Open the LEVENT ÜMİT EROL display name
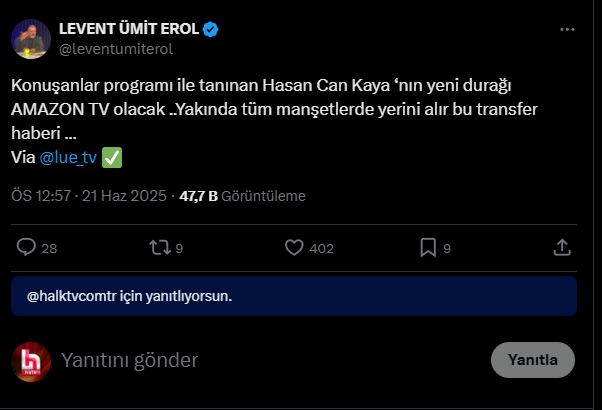Viewport: 602px width, 410px height. point(129,29)
